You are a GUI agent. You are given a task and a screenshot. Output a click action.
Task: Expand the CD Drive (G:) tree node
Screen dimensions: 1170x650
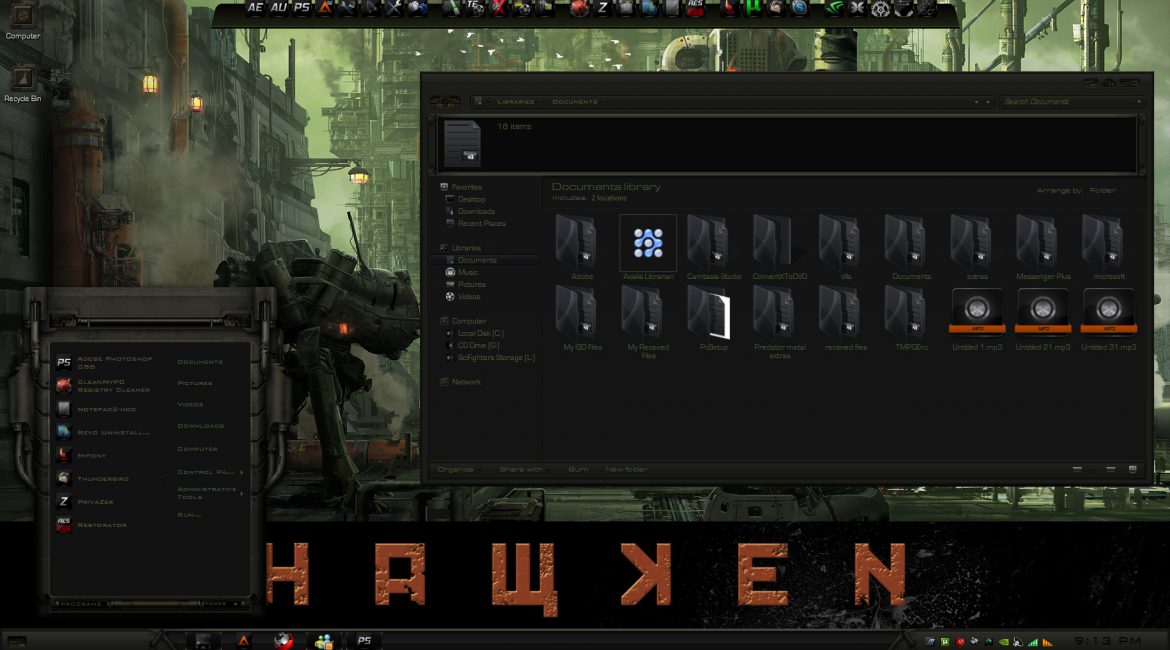[448, 346]
